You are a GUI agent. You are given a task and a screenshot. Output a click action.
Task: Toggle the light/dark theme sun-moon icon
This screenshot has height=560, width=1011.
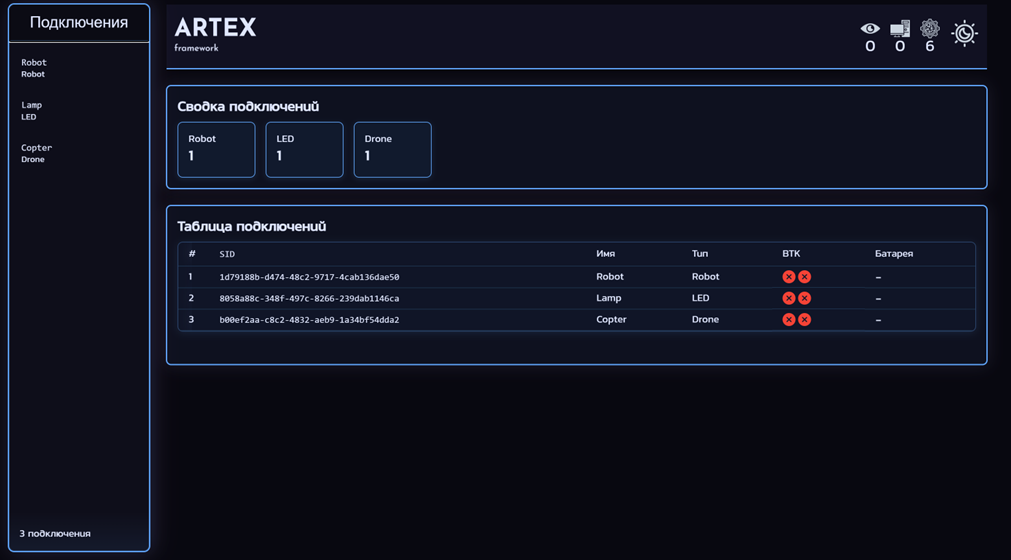pyautogui.click(x=964, y=33)
